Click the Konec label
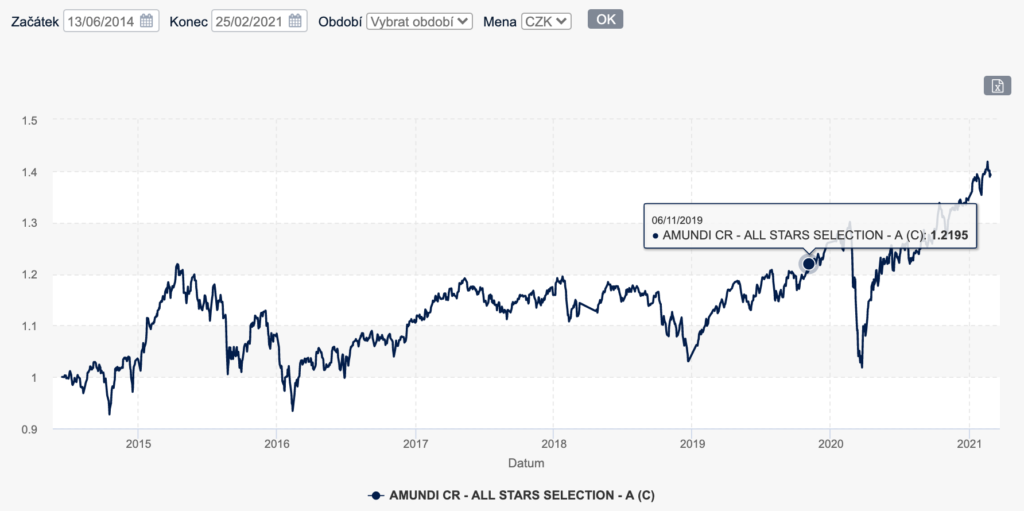 188,21
